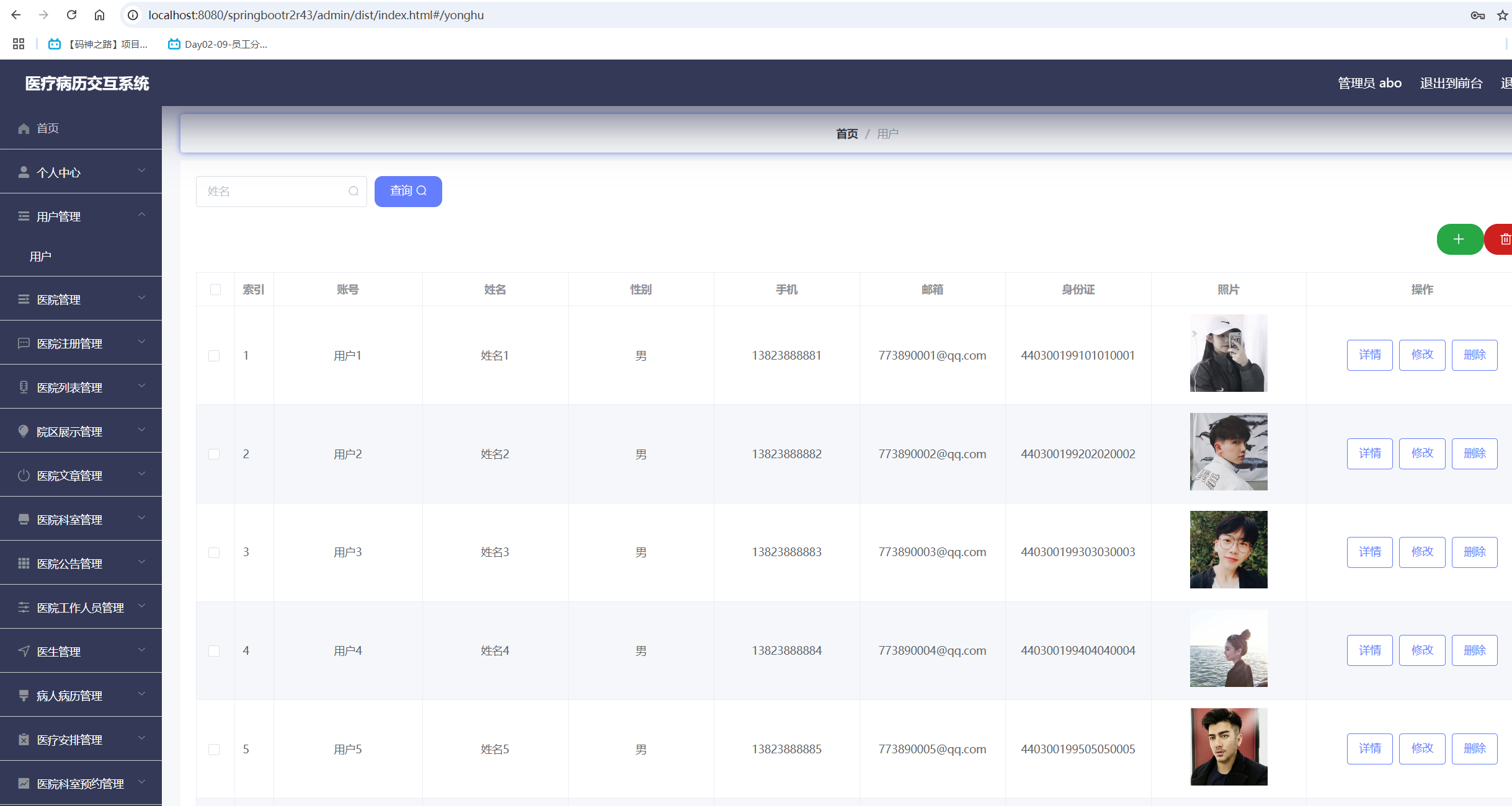Click the red trash delete icon
The height and width of the screenshot is (806, 1512).
pyautogui.click(x=1505, y=239)
